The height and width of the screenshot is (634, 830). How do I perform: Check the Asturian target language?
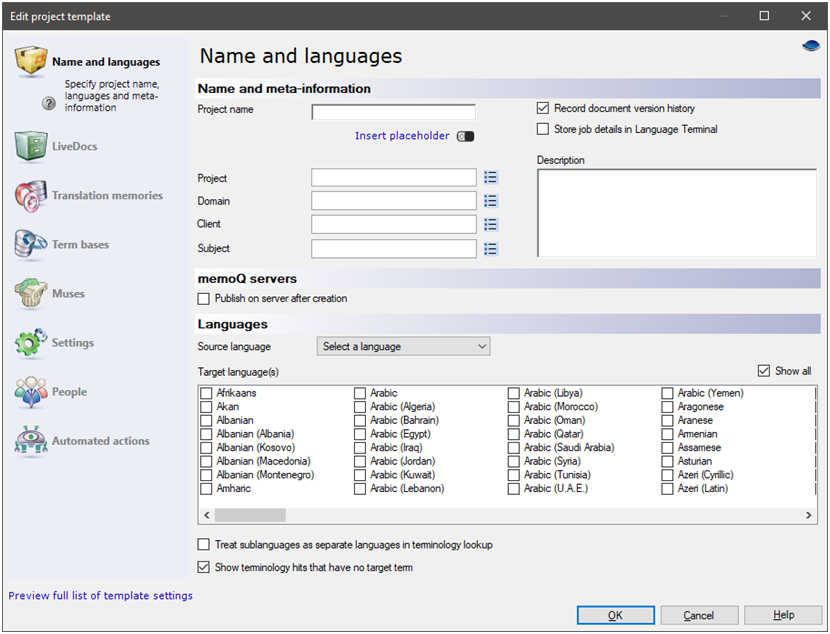667,461
